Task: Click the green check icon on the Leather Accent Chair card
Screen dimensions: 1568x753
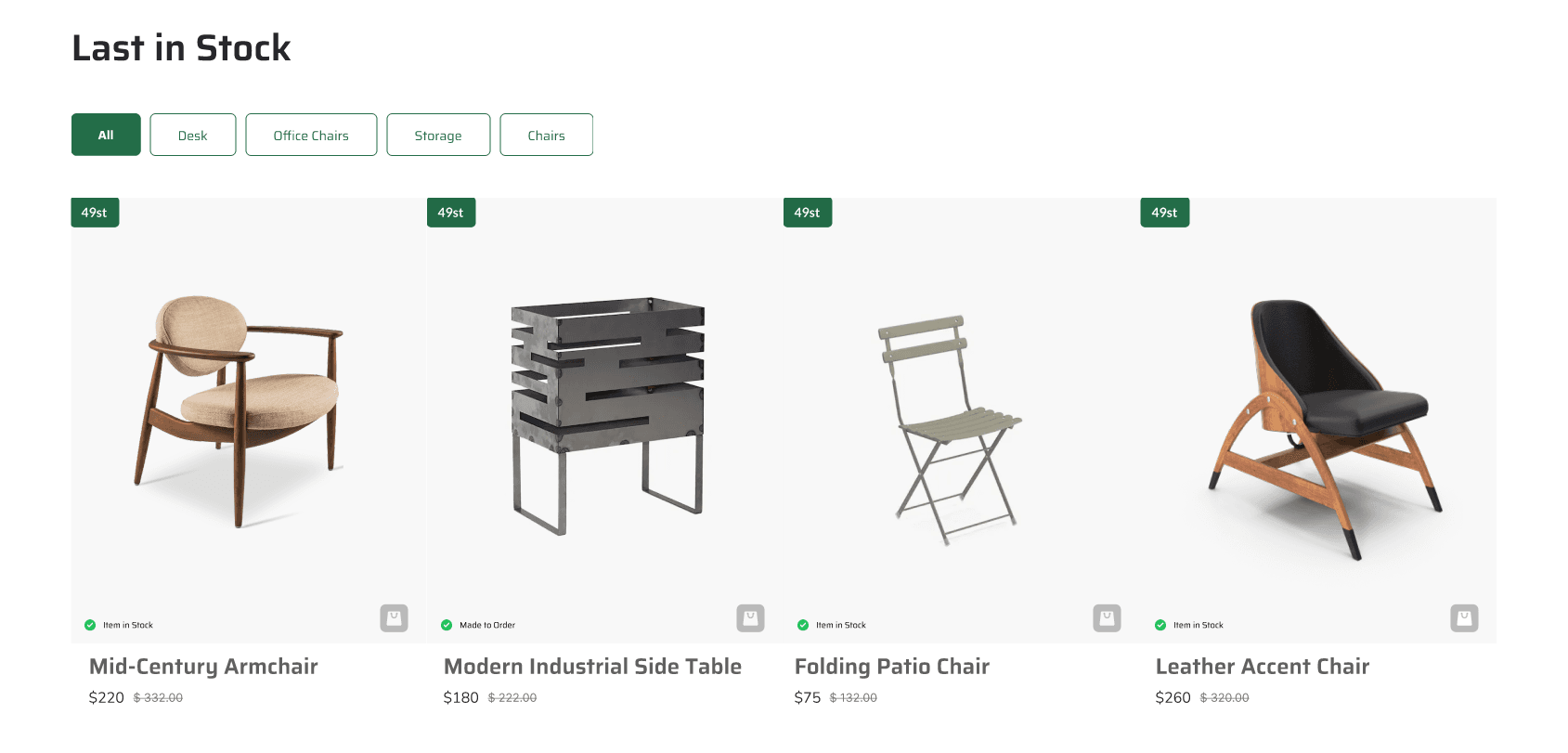Action: click(1160, 625)
